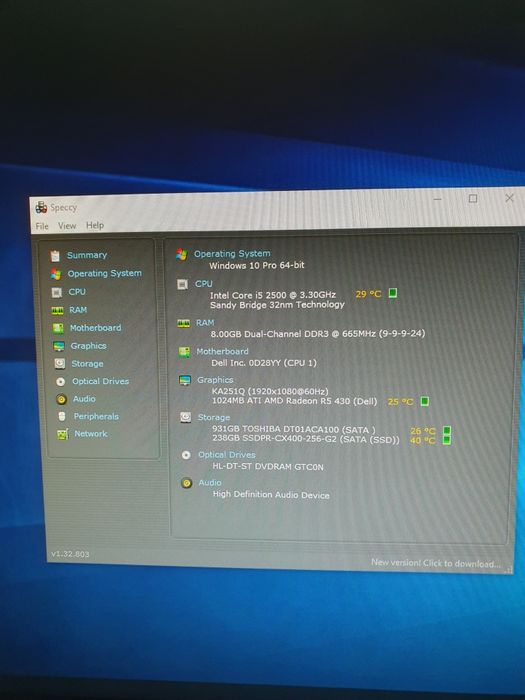The height and width of the screenshot is (700, 525).
Task: Click the Operating System heading link in summary
Action: (232, 254)
